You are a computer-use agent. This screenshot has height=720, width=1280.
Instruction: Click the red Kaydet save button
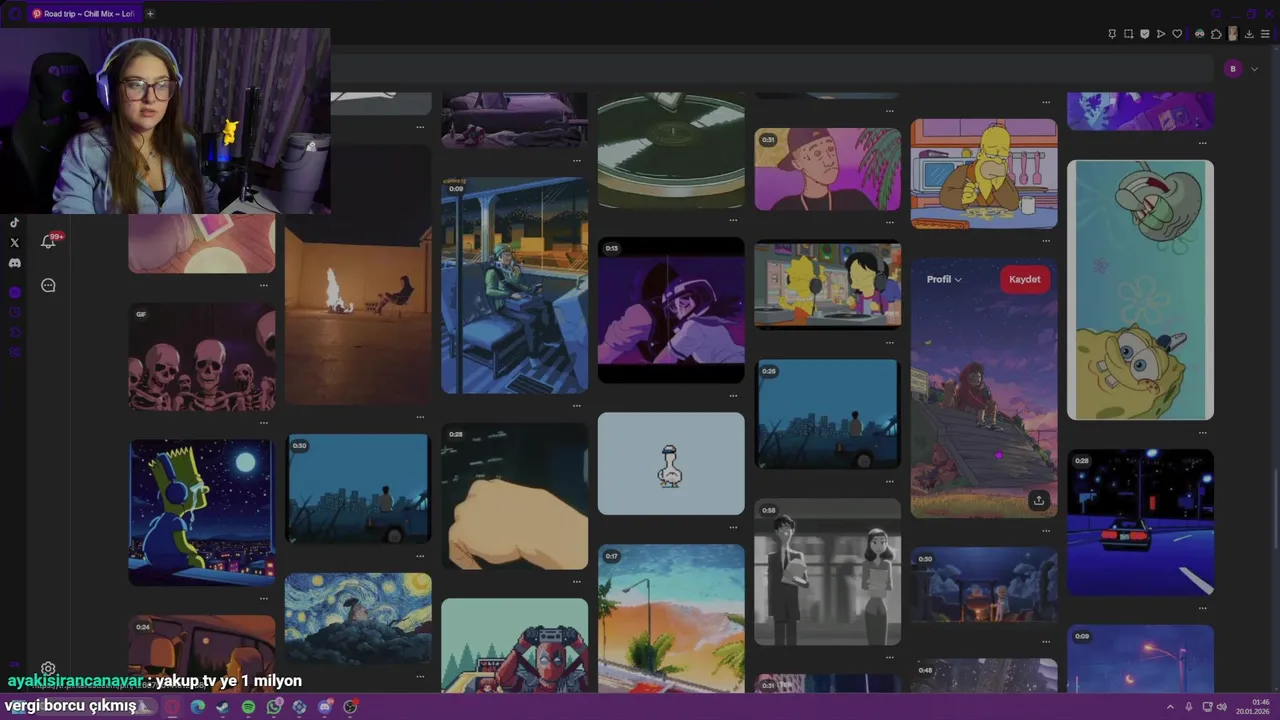click(x=1024, y=279)
